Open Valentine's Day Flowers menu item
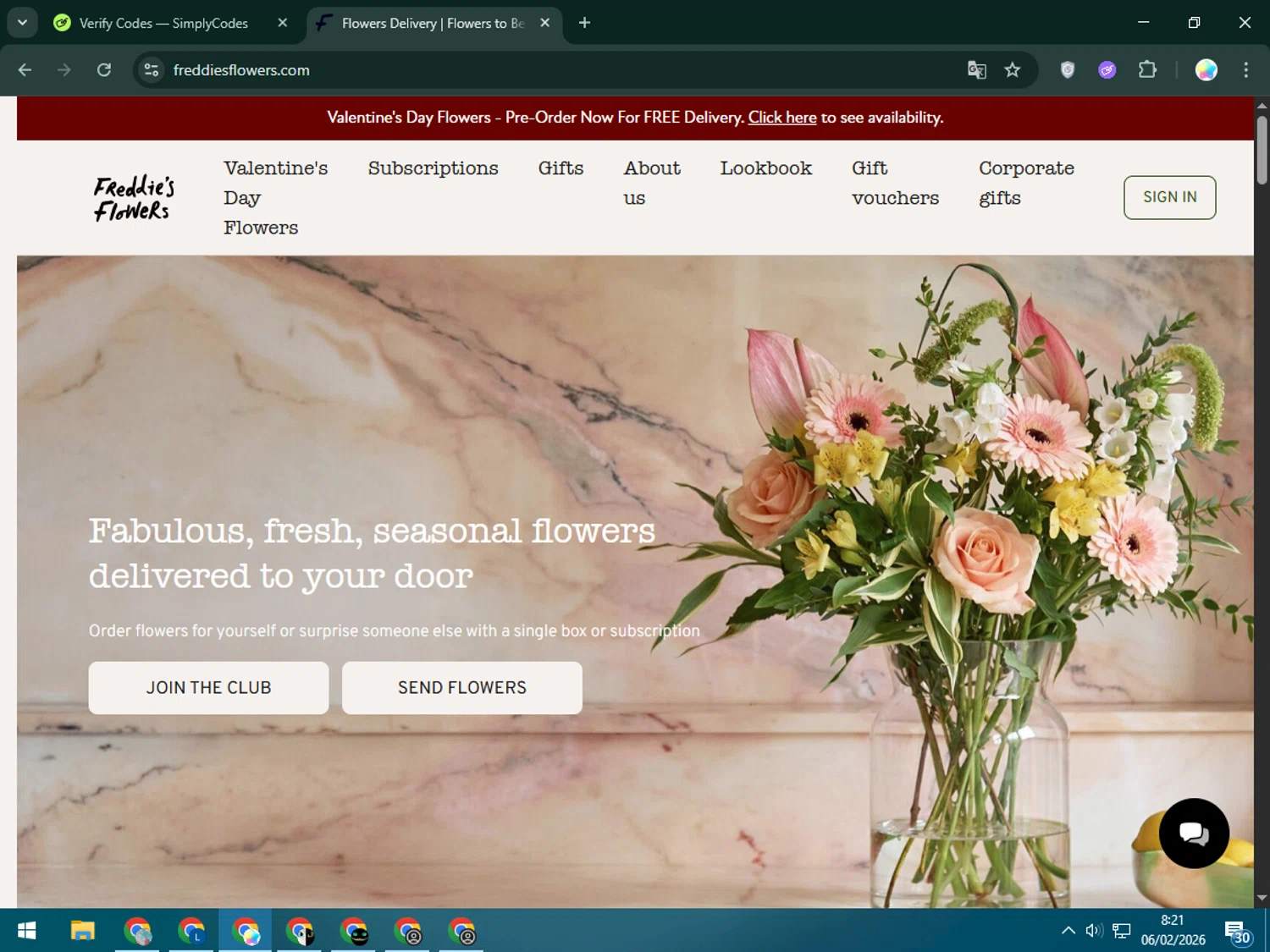Image resolution: width=1270 pixels, height=952 pixels. pyautogui.click(x=275, y=198)
